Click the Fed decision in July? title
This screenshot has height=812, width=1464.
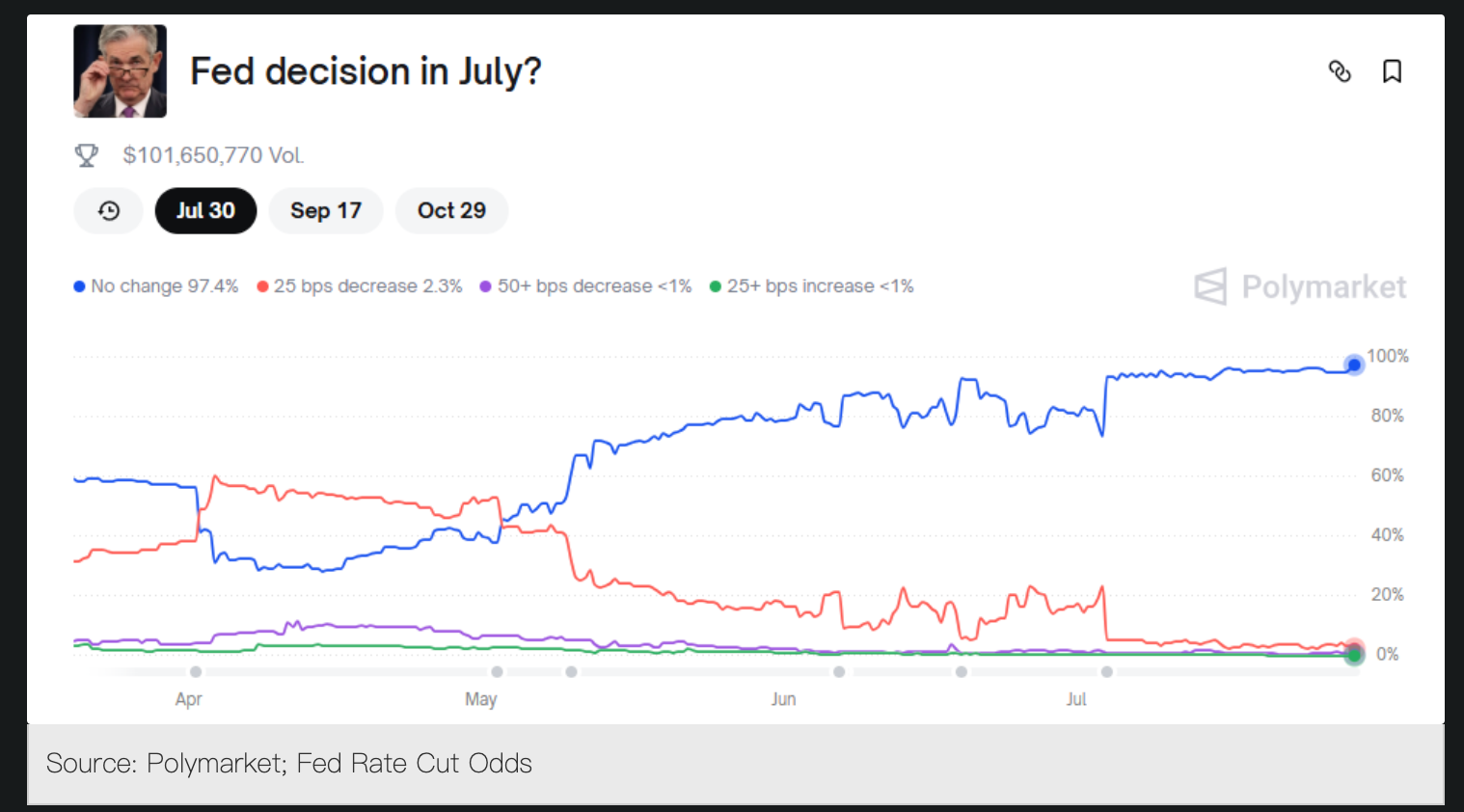pos(366,71)
